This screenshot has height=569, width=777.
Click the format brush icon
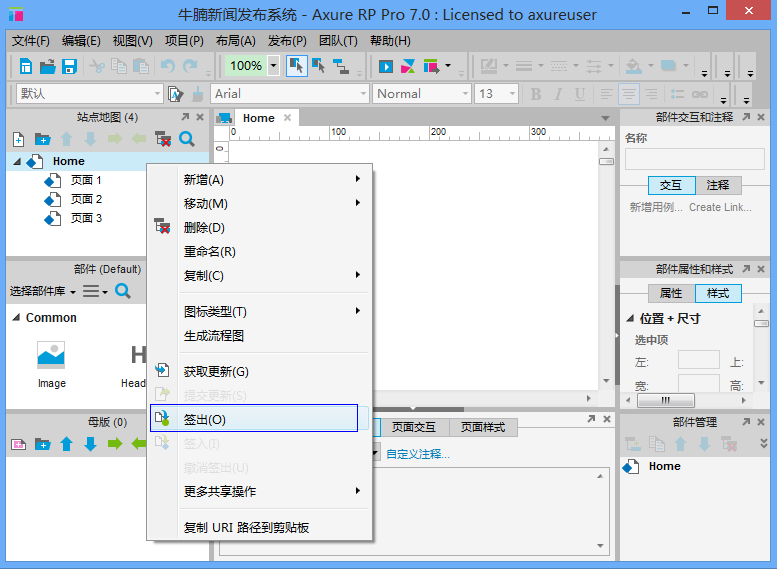[198, 94]
